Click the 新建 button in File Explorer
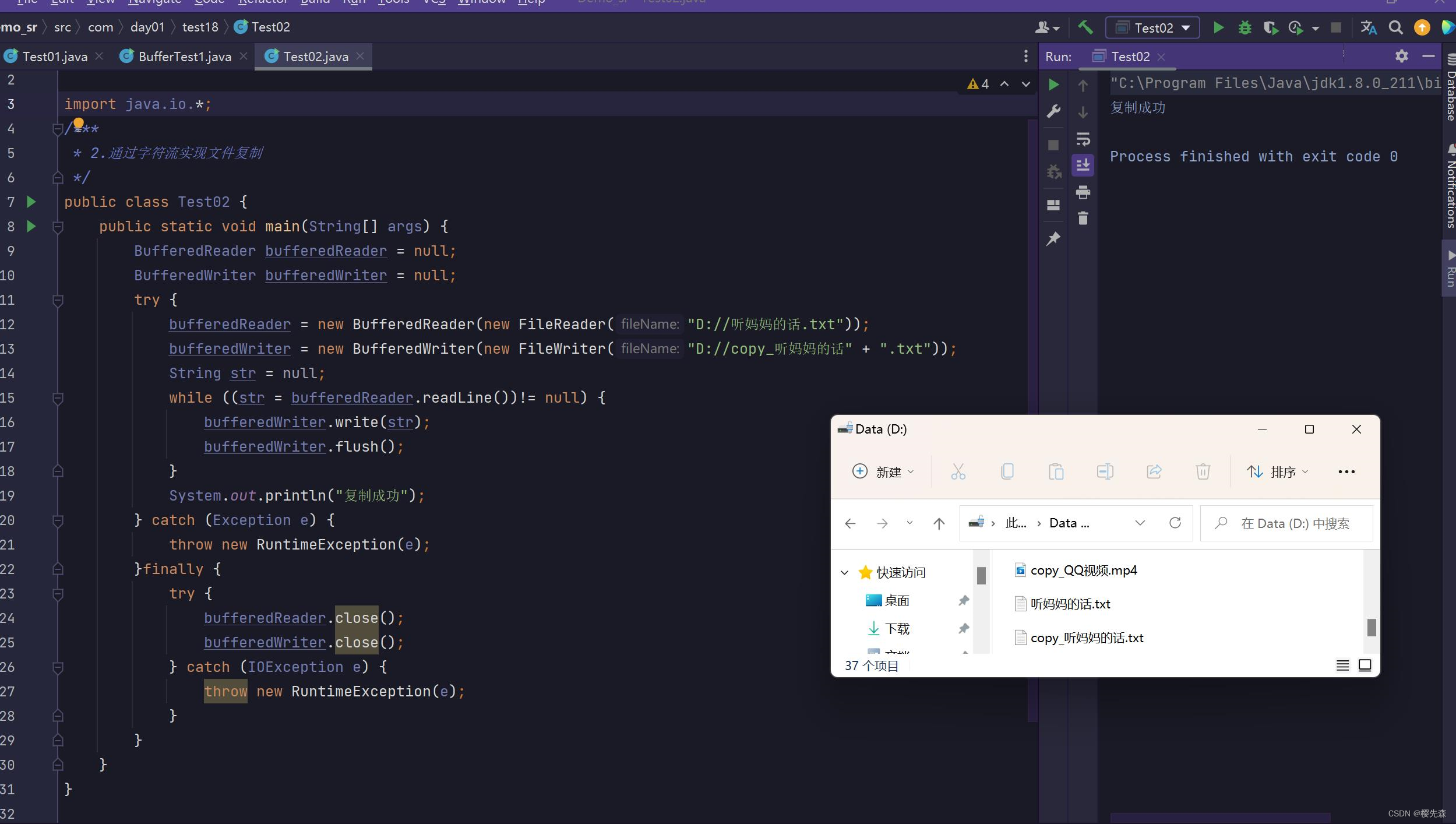The image size is (1456, 824). (x=883, y=471)
